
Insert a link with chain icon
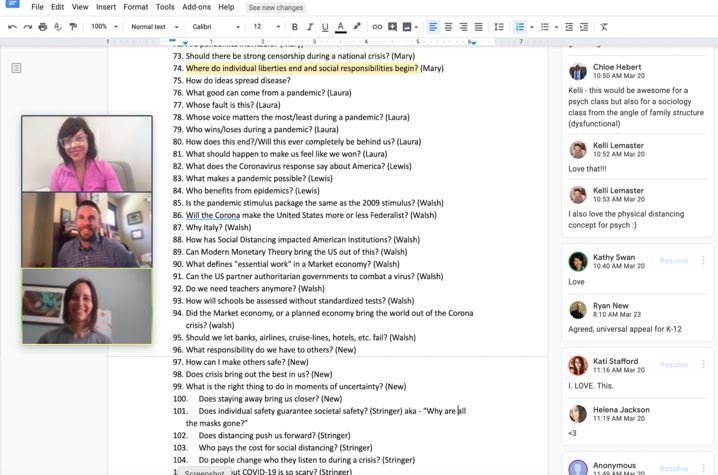(x=377, y=27)
